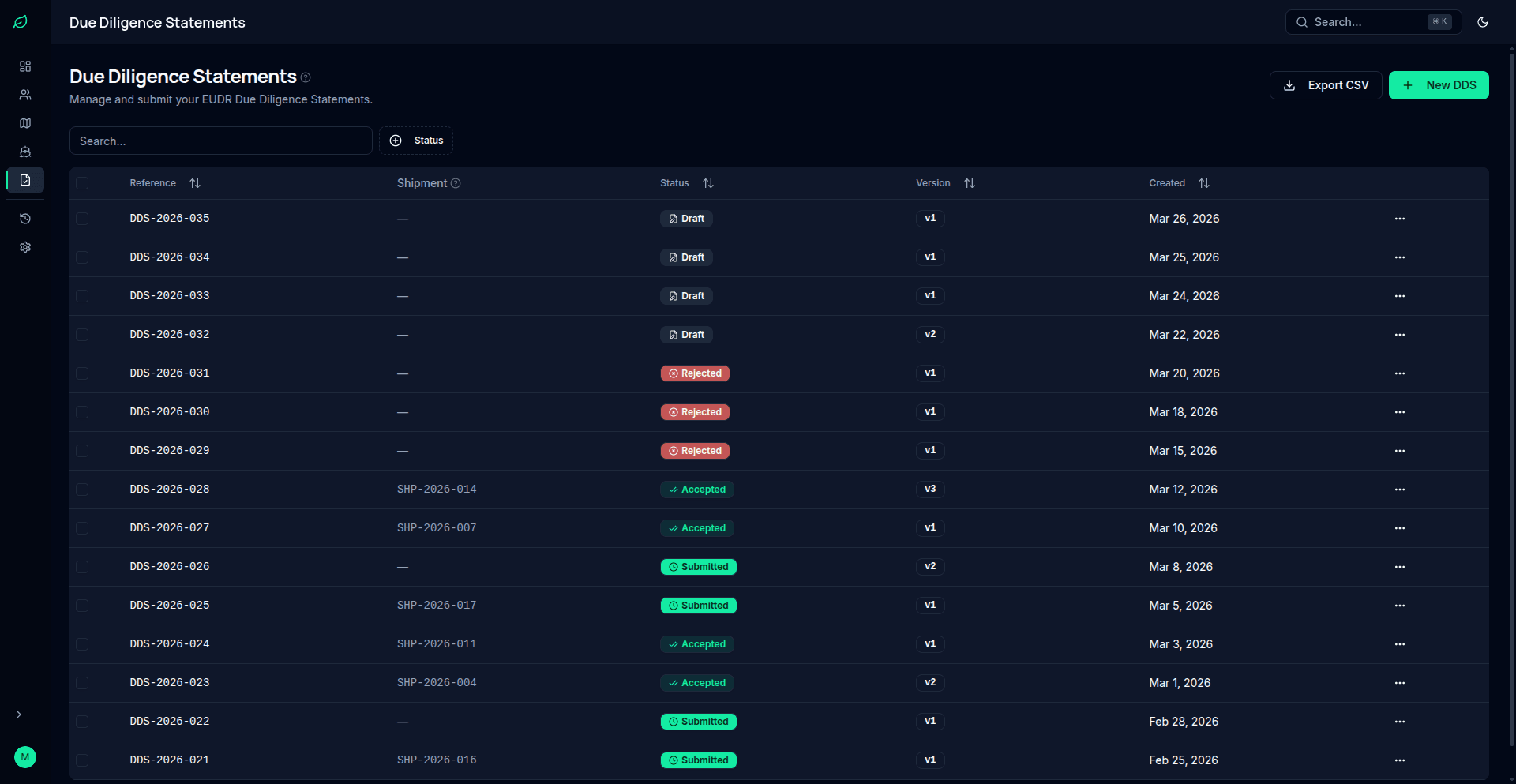
Task: Open the history clock icon in sidebar
Action: pos(25,219)
